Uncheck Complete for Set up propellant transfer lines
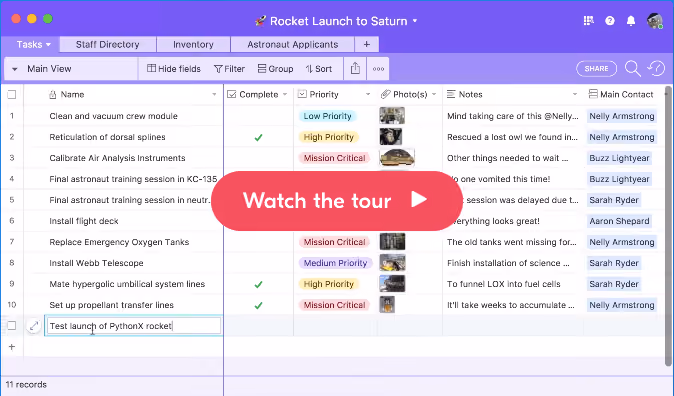The height and width of the screenshot is (396, 674). coord(258,305)
